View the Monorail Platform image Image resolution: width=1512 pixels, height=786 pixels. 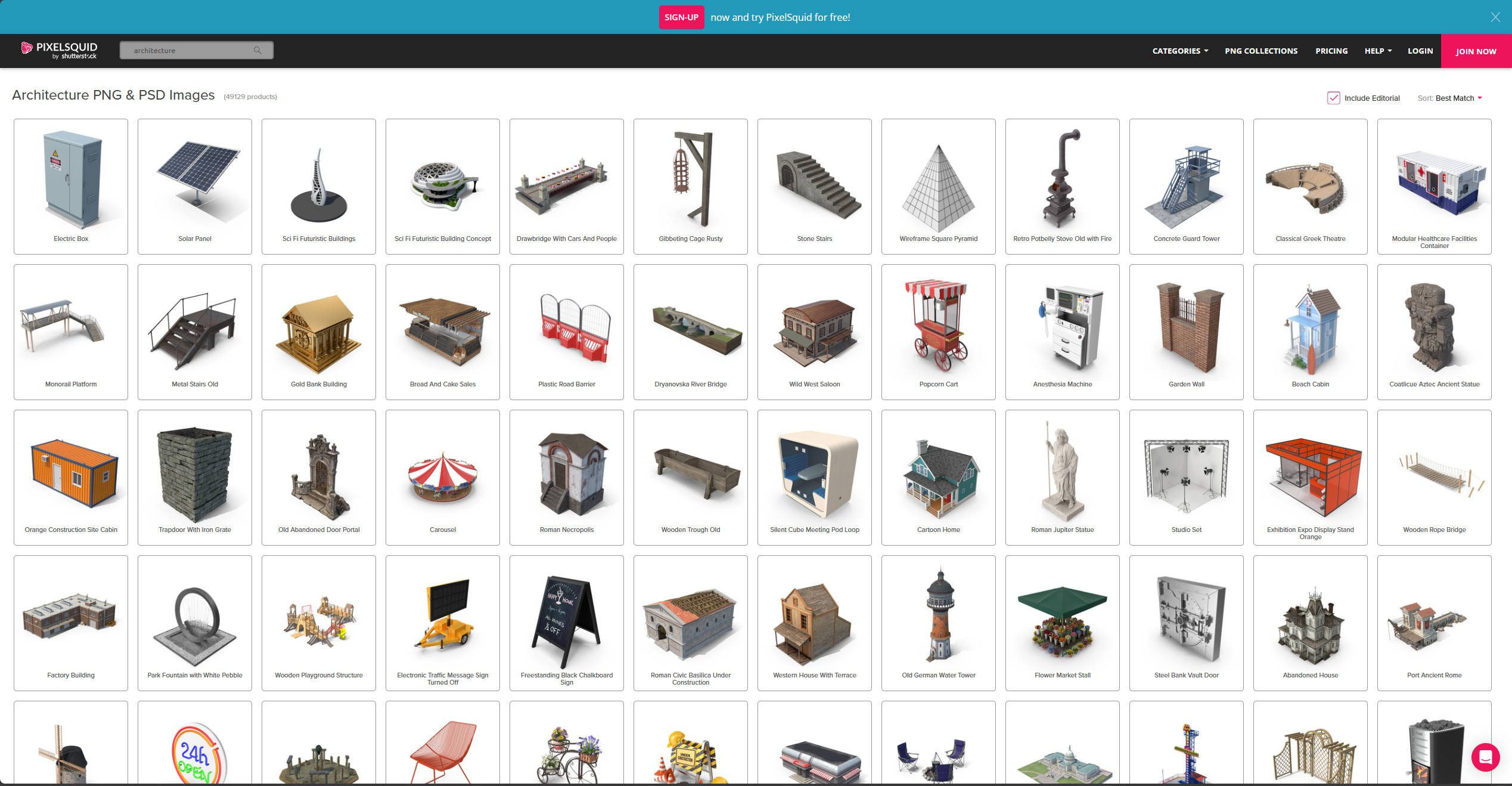[71, 332]
